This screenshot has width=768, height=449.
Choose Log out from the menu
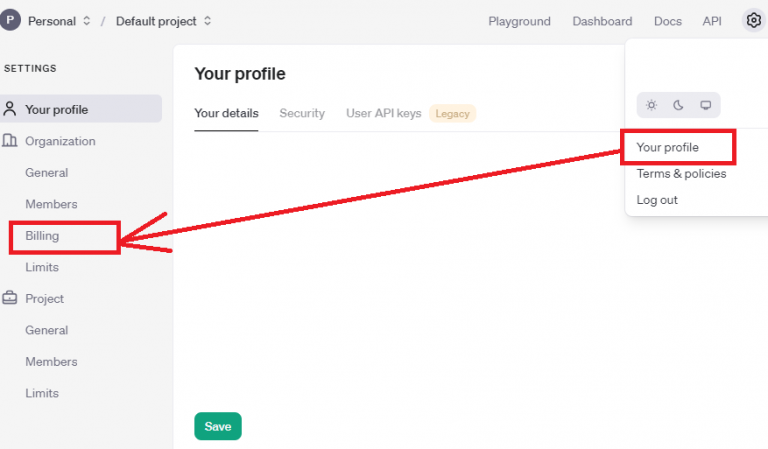pyautogui.click(x=657, y=200)
